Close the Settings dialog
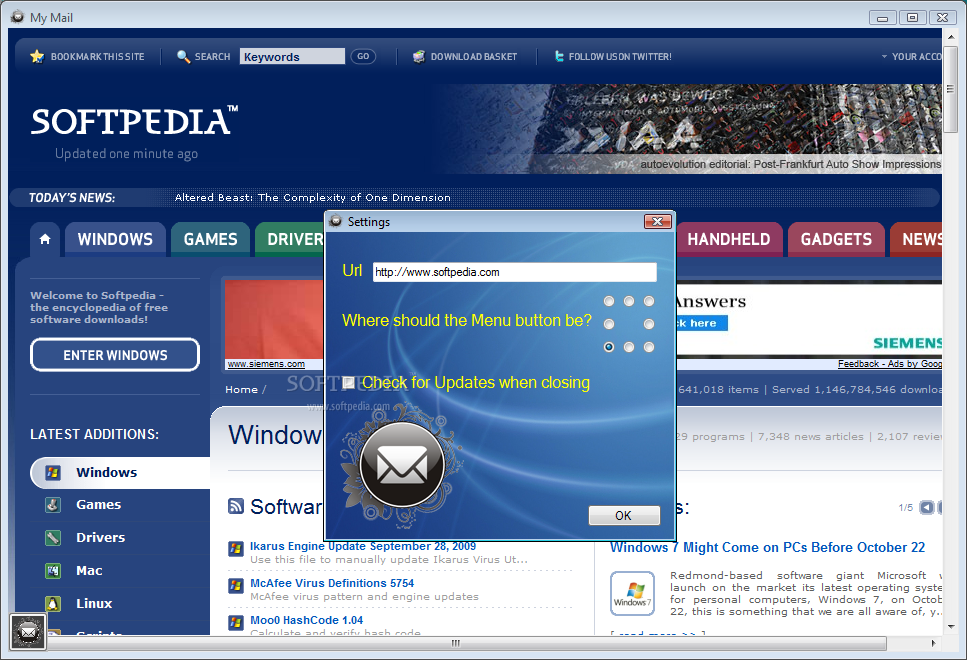Screen dimensions: 967x660 (x=657, y=221)
